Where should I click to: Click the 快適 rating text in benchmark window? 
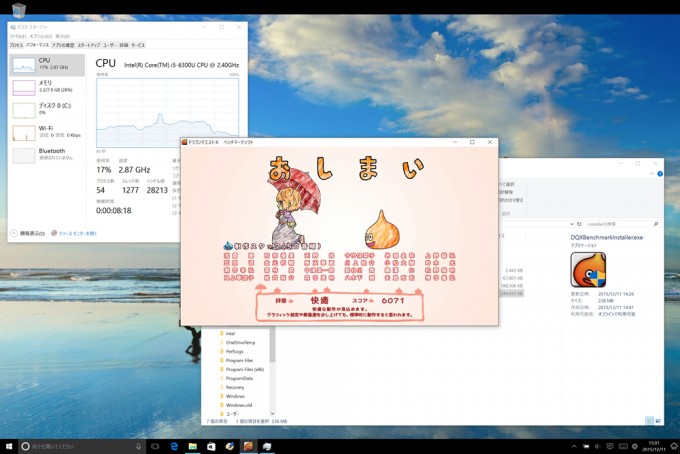320,300
